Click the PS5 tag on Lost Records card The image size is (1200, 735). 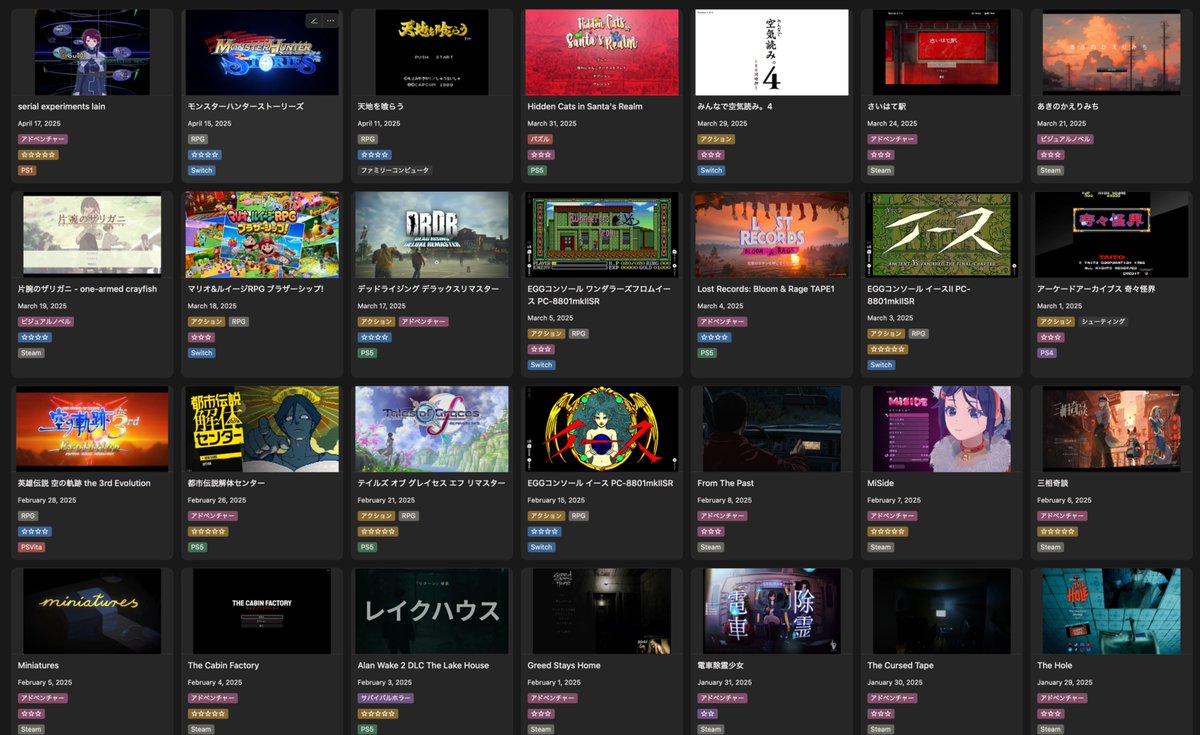click(707, 353)
